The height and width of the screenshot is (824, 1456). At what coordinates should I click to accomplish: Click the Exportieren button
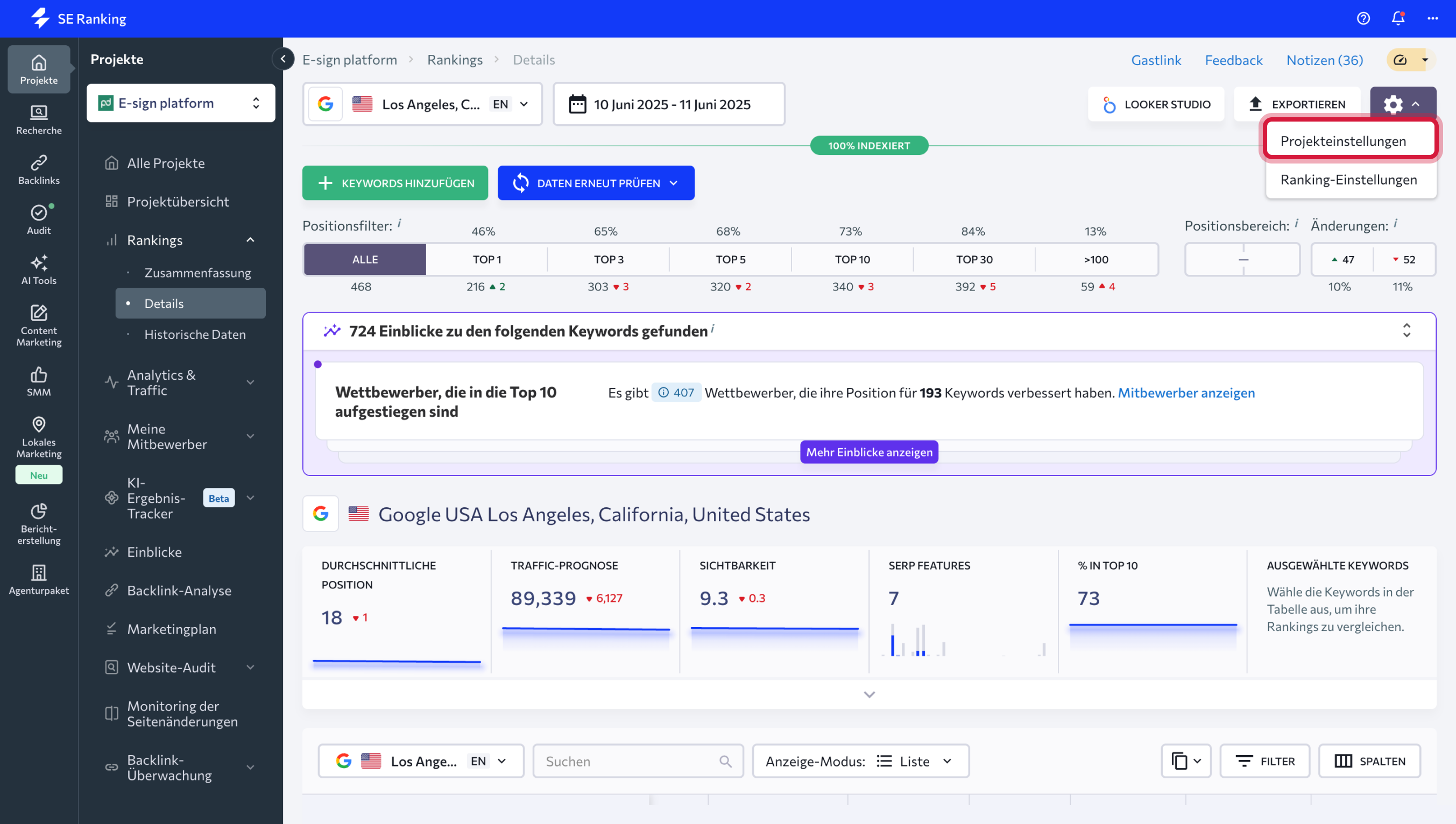(1297, 104)
